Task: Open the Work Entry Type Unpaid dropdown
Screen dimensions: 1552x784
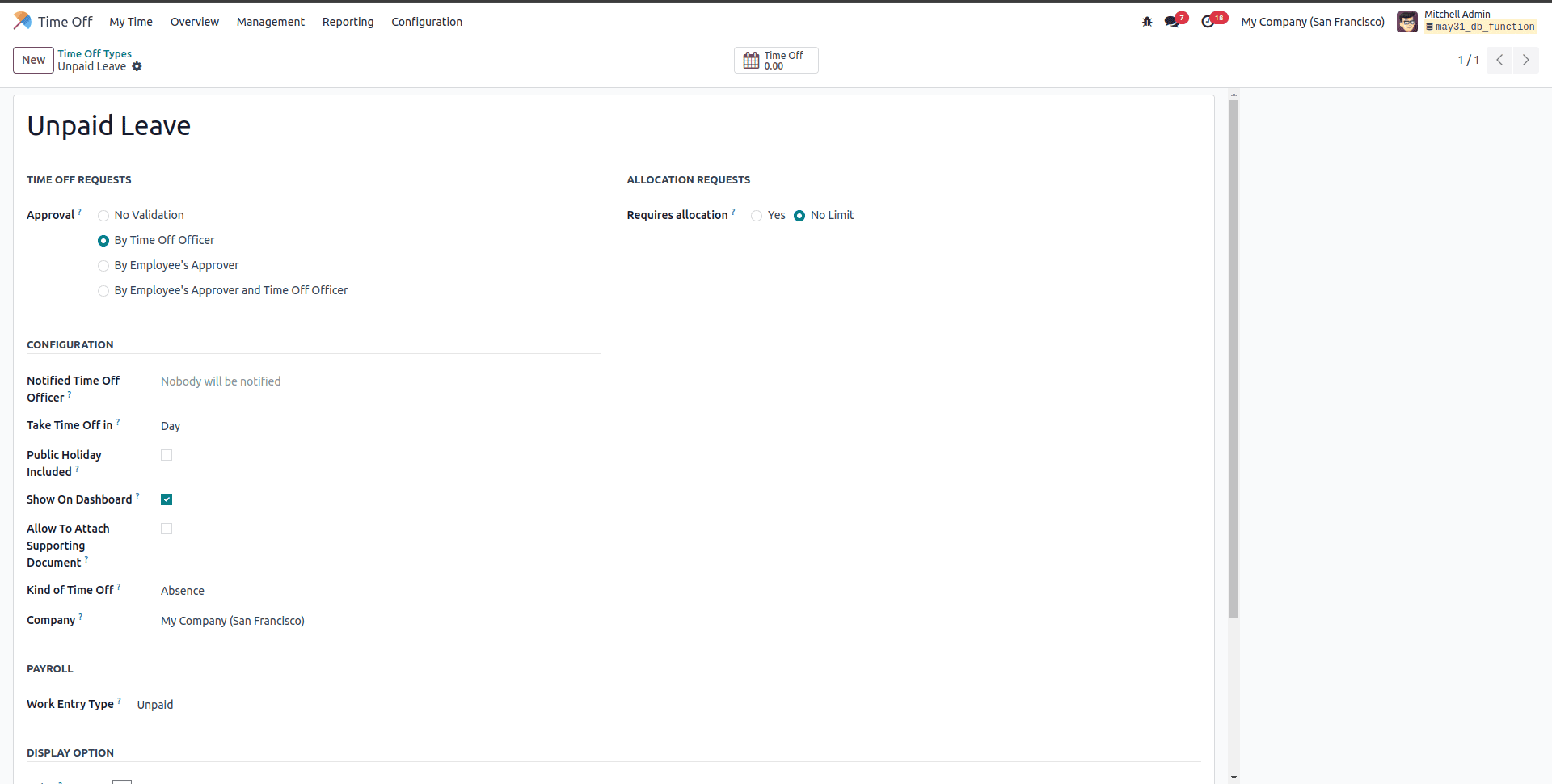Action: [x=369, y=705]
